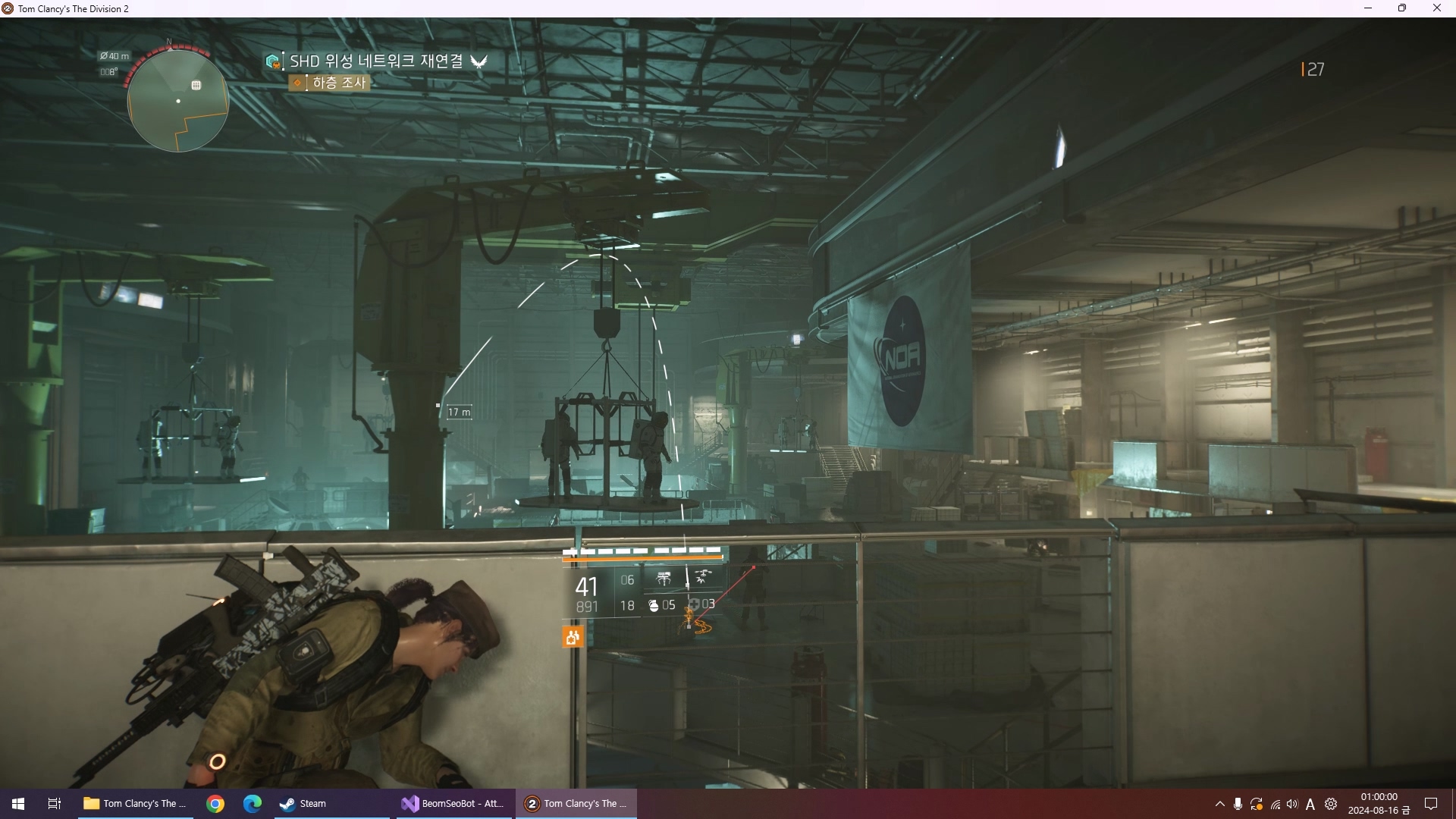Click the orange health bar
This screenshot has width=1456, height=819.
tap(642, 558)
